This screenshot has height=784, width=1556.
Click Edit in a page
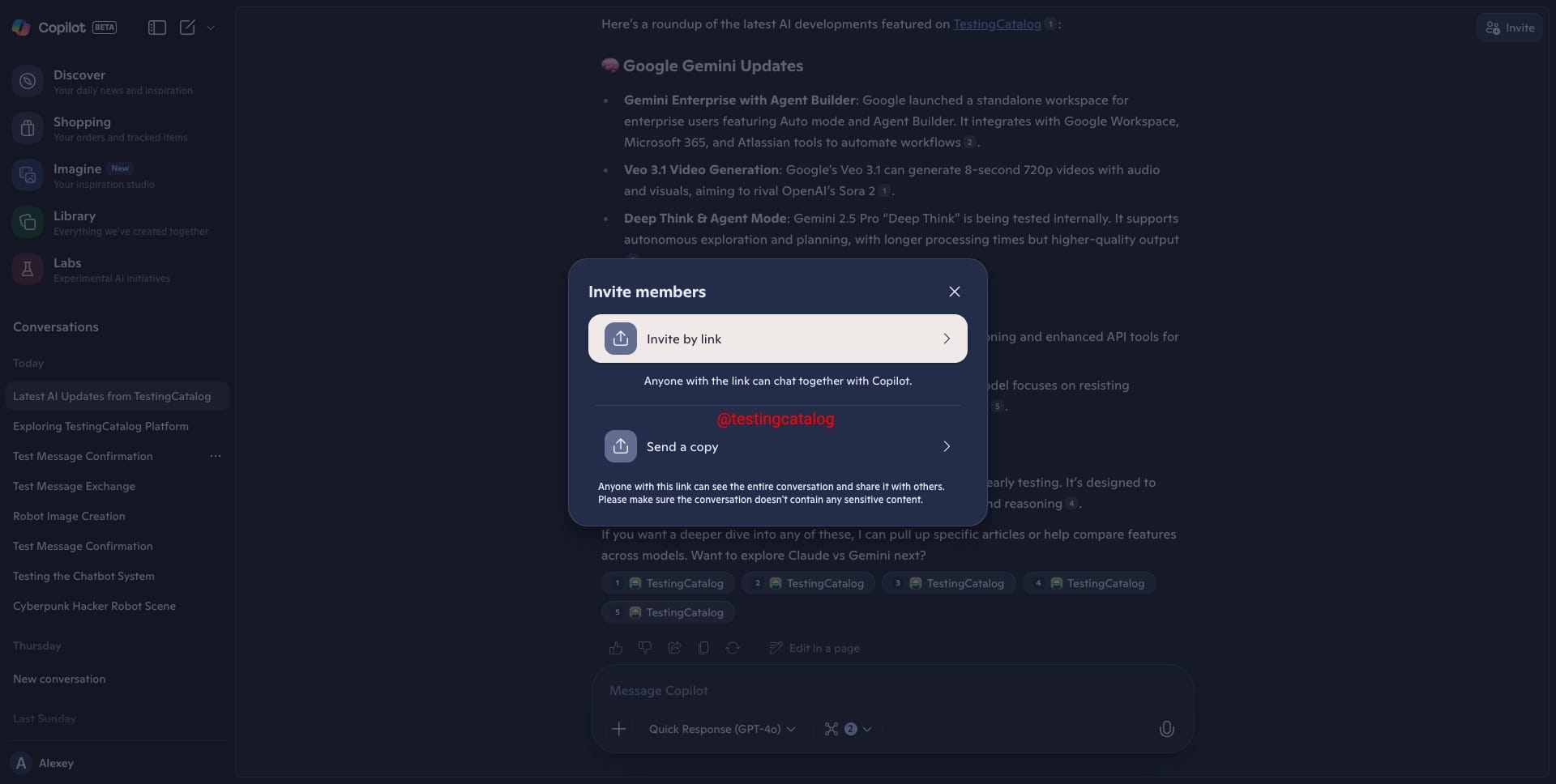tap(814, 648)
